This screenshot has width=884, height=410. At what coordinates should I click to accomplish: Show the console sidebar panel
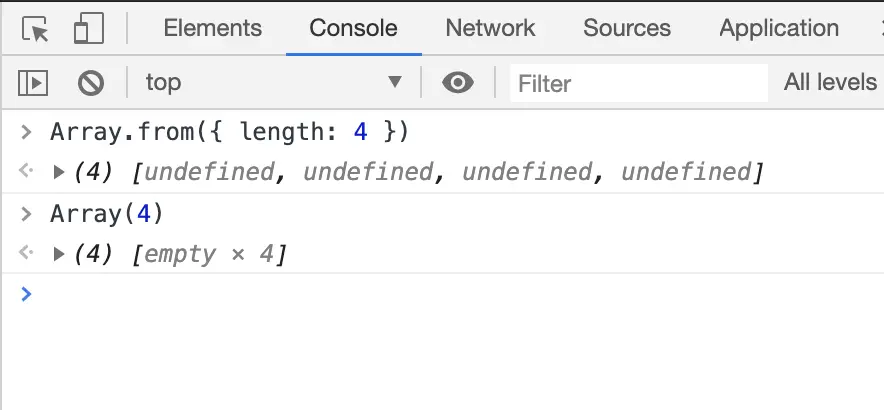[x=33, y=82]
